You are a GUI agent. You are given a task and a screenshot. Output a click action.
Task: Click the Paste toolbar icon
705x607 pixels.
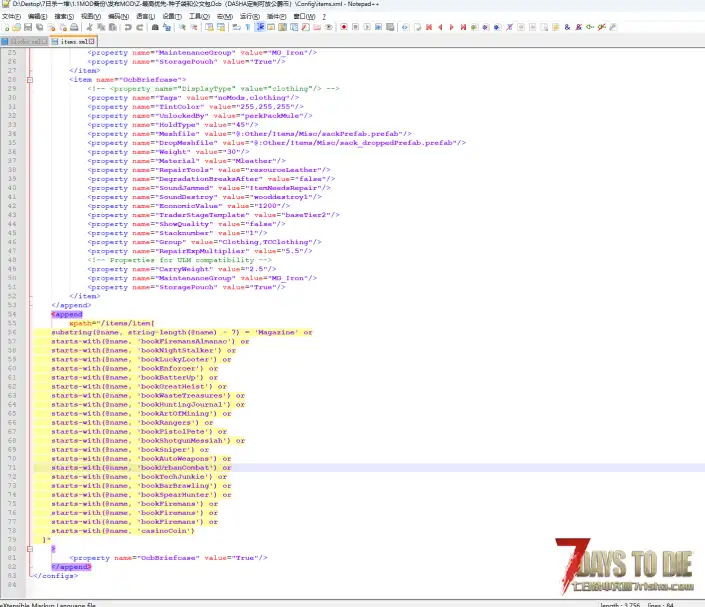[x=113, y=27]
